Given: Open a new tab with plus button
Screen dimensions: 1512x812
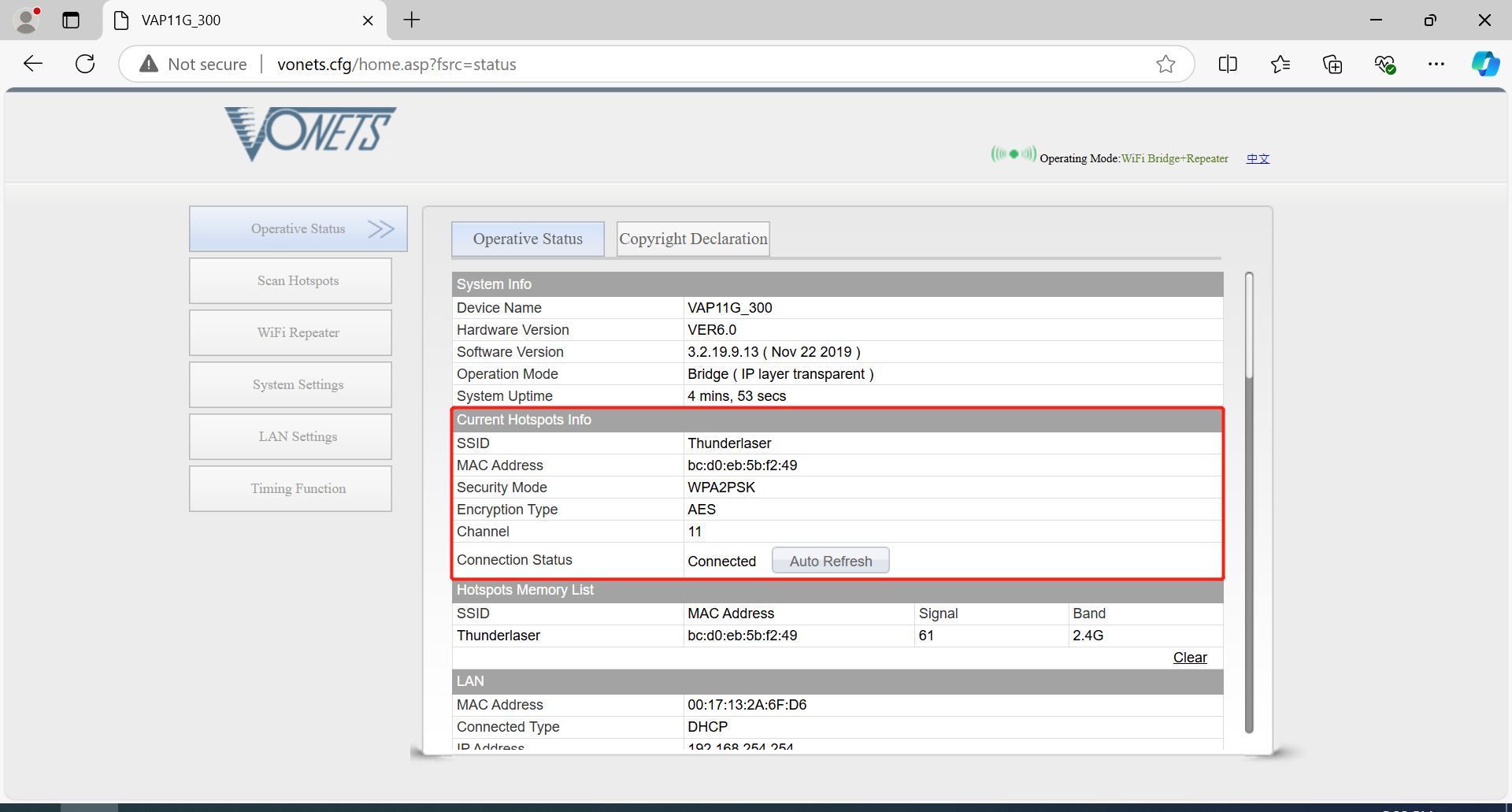Looking at the screenshot, I should (x=412, y=20).
